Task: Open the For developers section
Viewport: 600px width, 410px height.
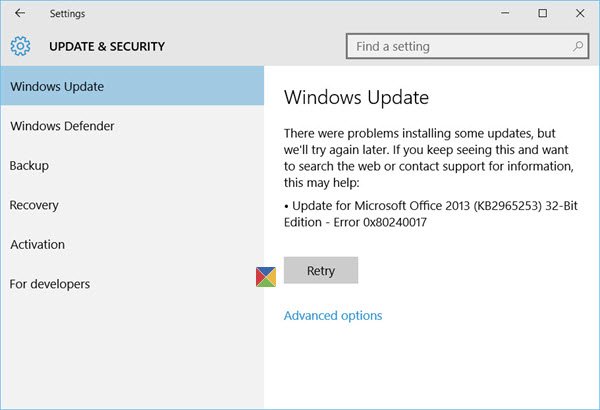Action: 50,284
